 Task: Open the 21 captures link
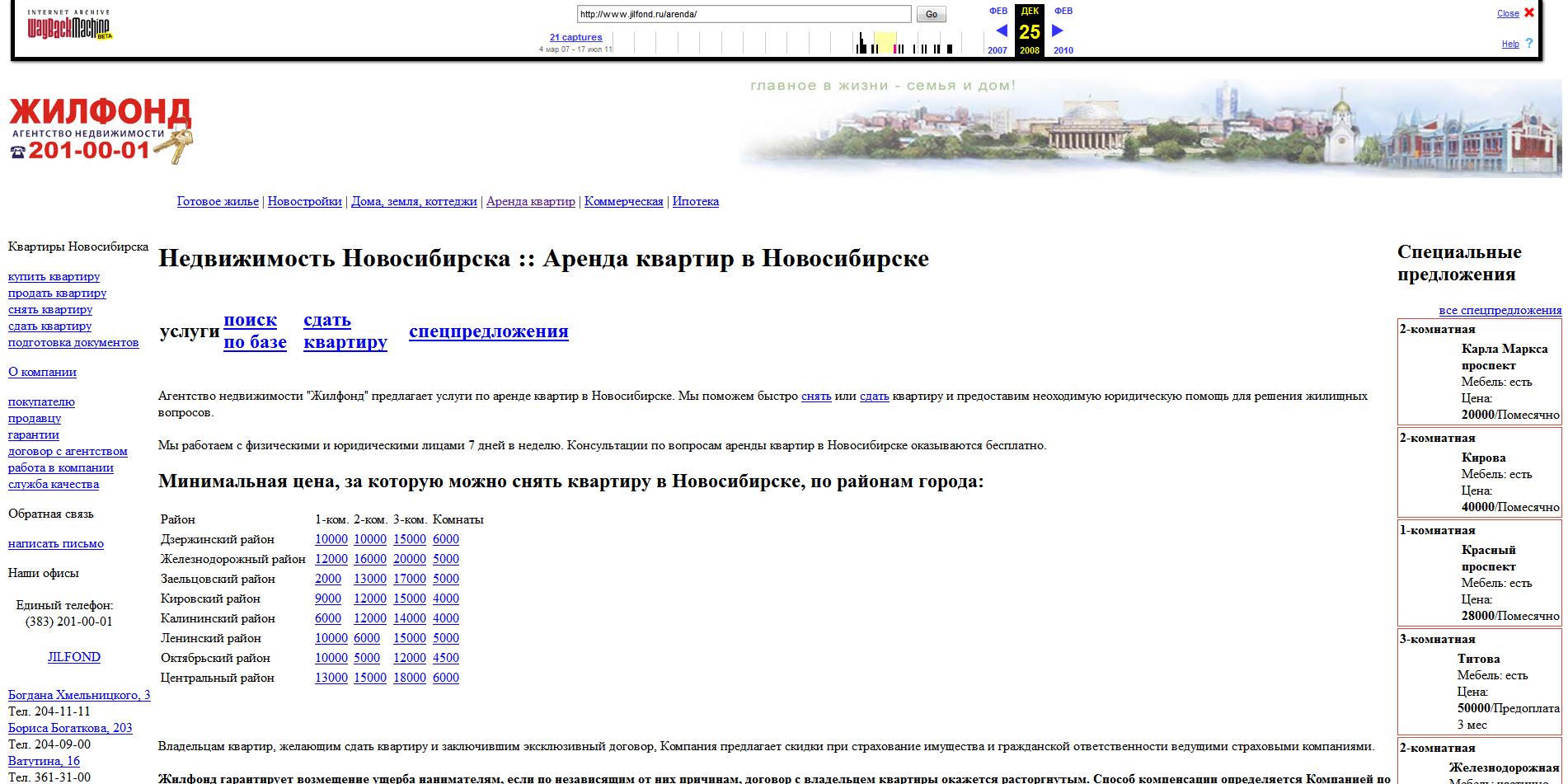click(x=575, y=37)
